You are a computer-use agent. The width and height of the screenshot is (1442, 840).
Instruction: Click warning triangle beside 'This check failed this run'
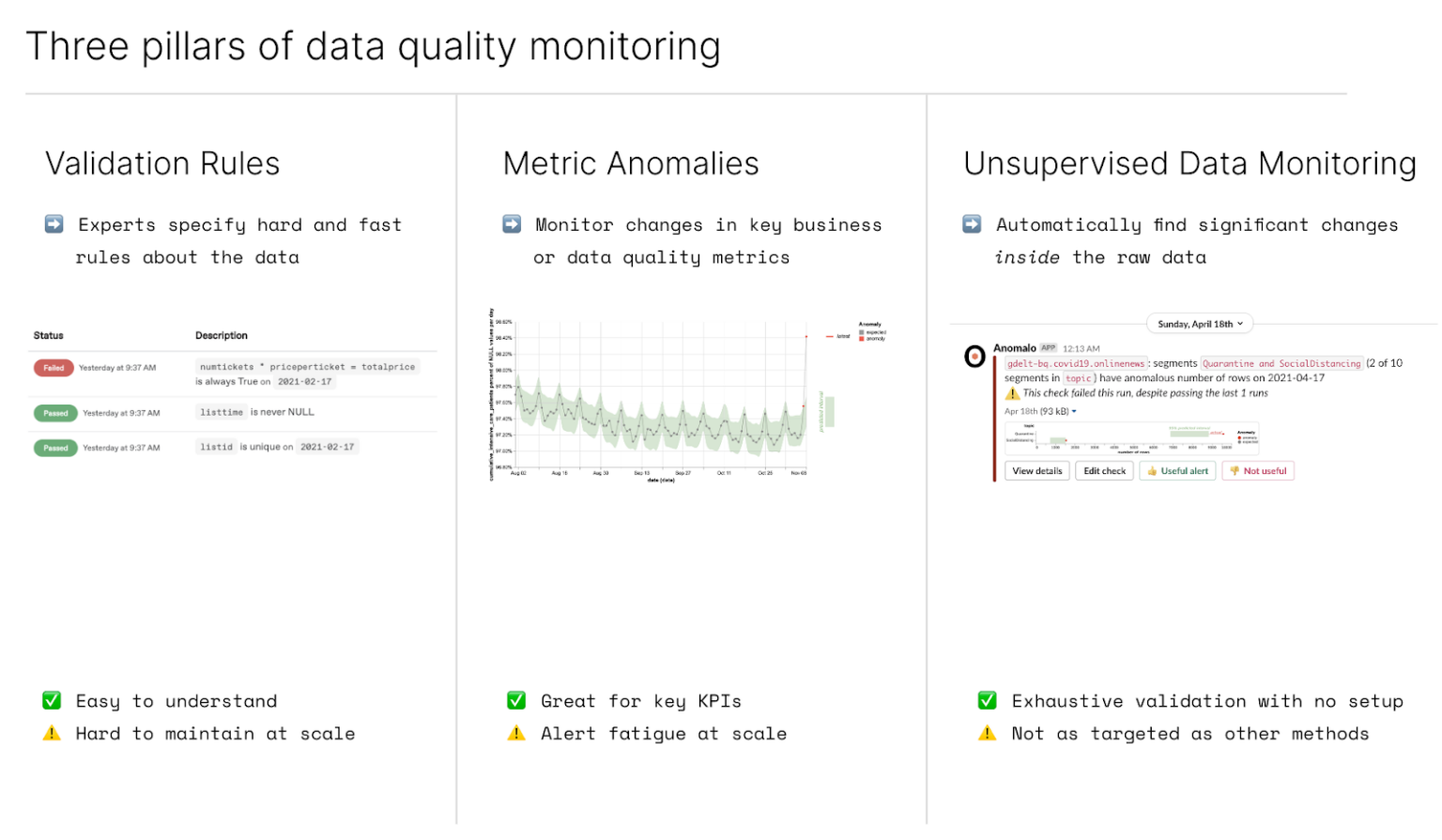click(1012, 393)
